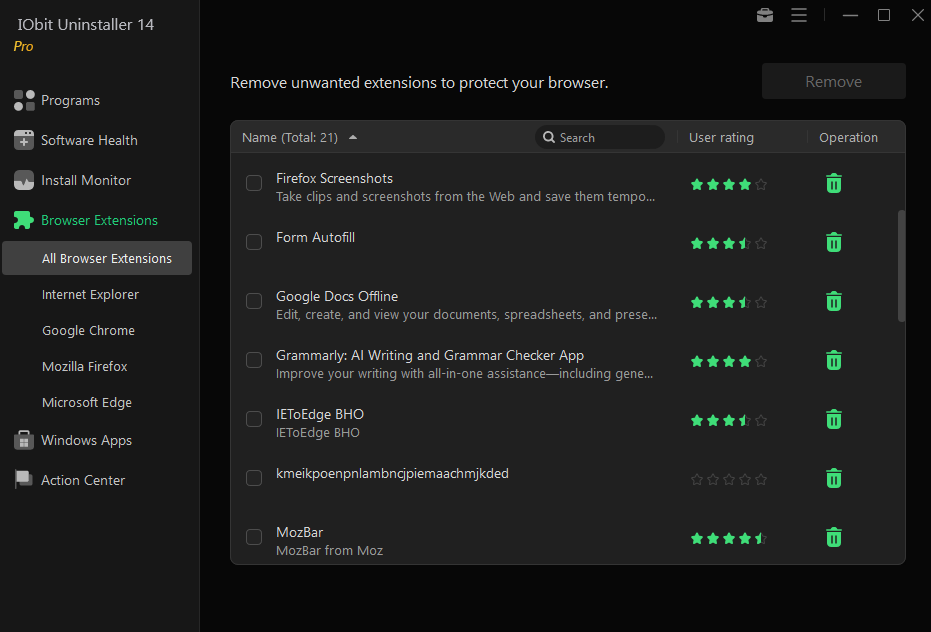Click the 'MozBar from Moz' description

point(330,551)
